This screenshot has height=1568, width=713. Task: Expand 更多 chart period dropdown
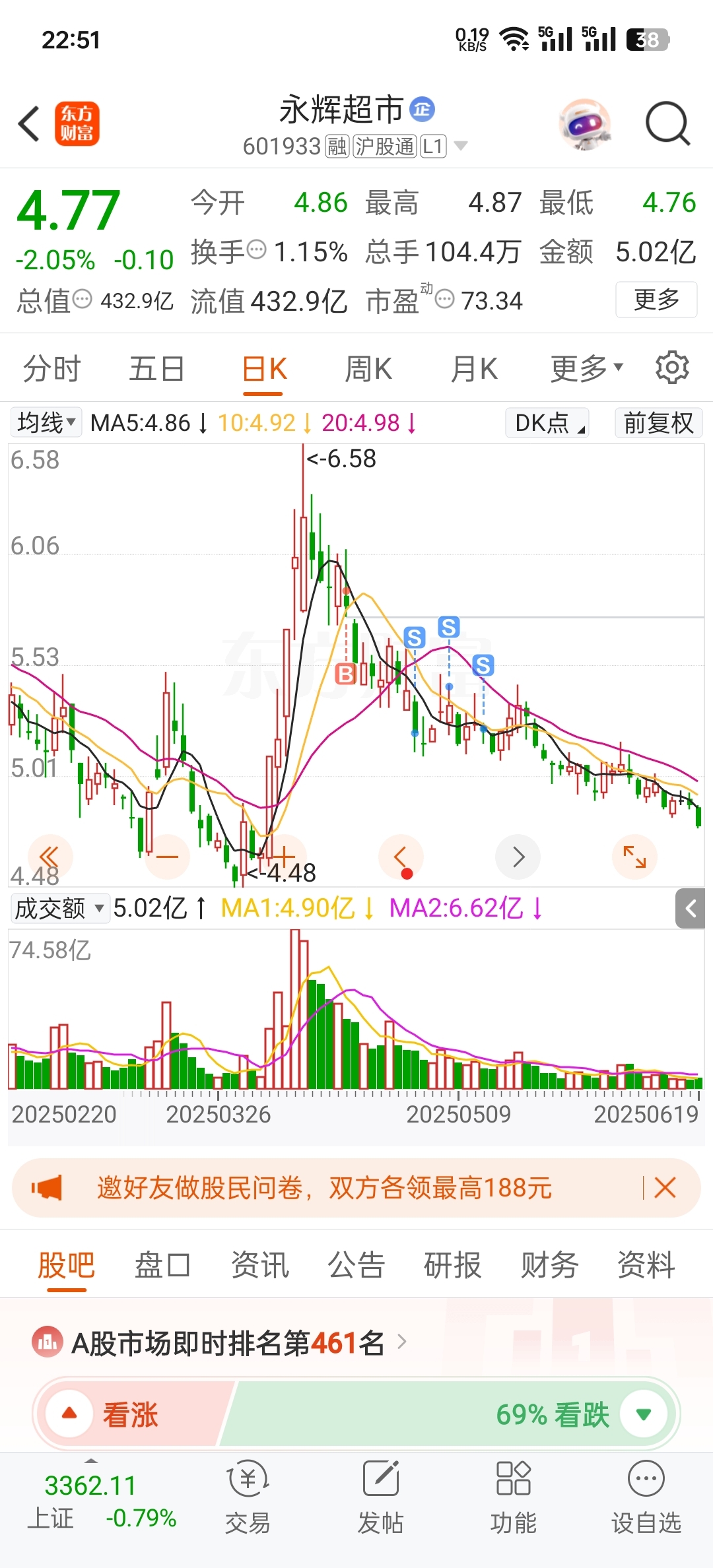[x=587, y=368]
